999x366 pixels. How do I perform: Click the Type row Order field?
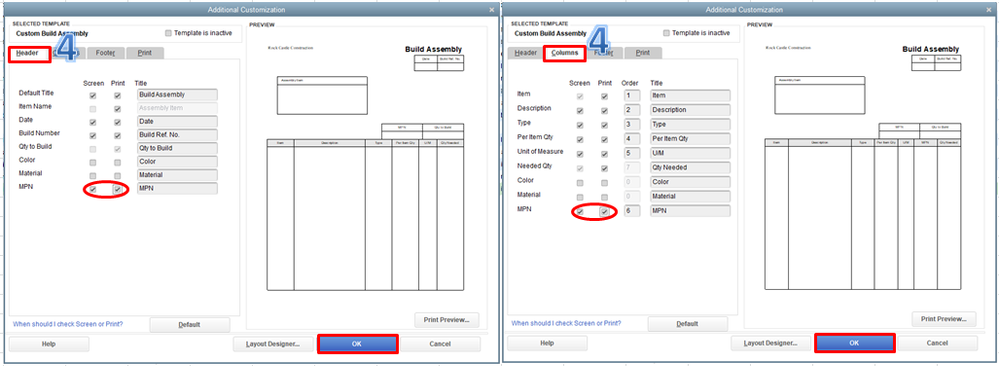(631, 124)
